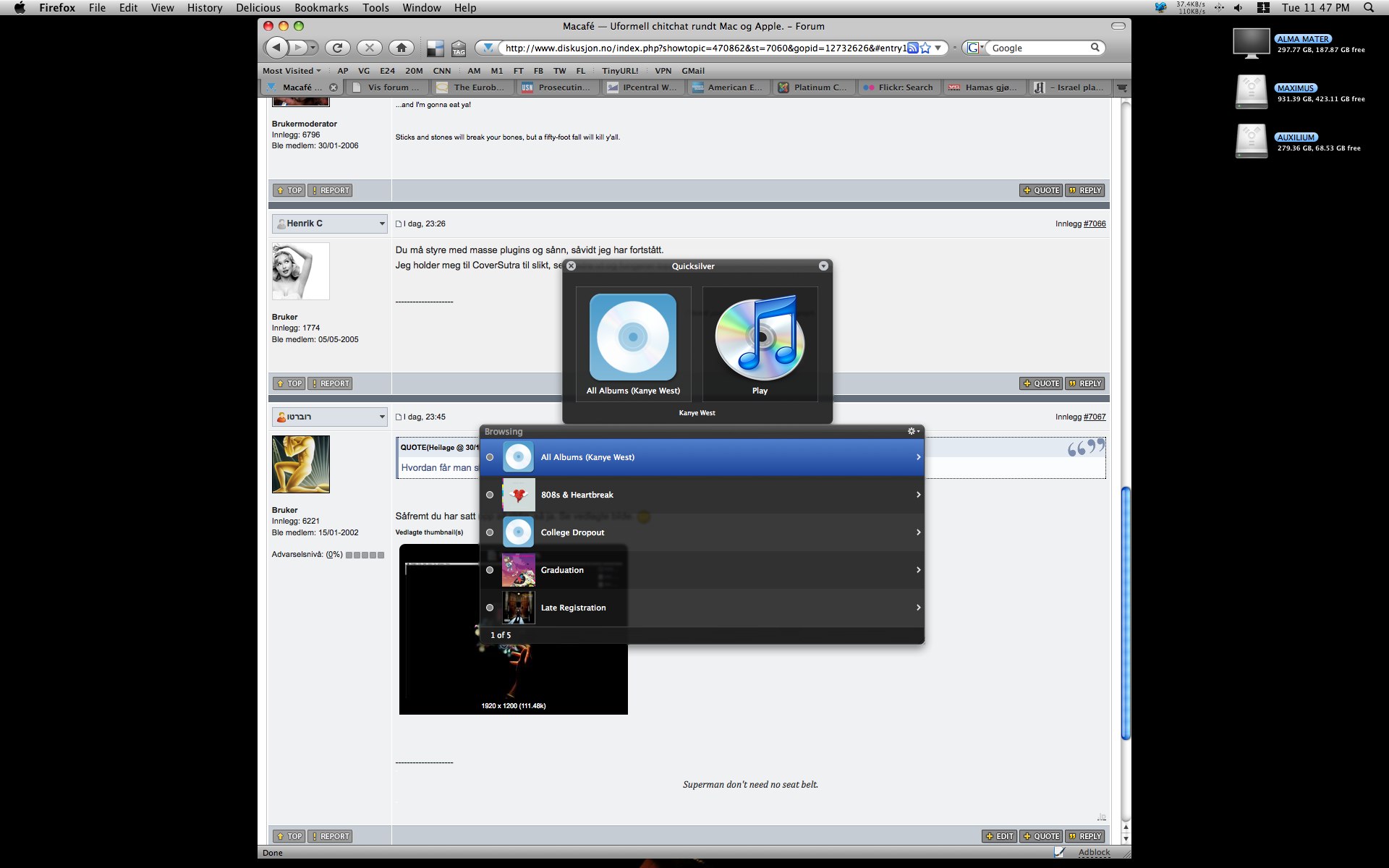Expand All Albums (Kanye West) row arrow

(918, 457)
